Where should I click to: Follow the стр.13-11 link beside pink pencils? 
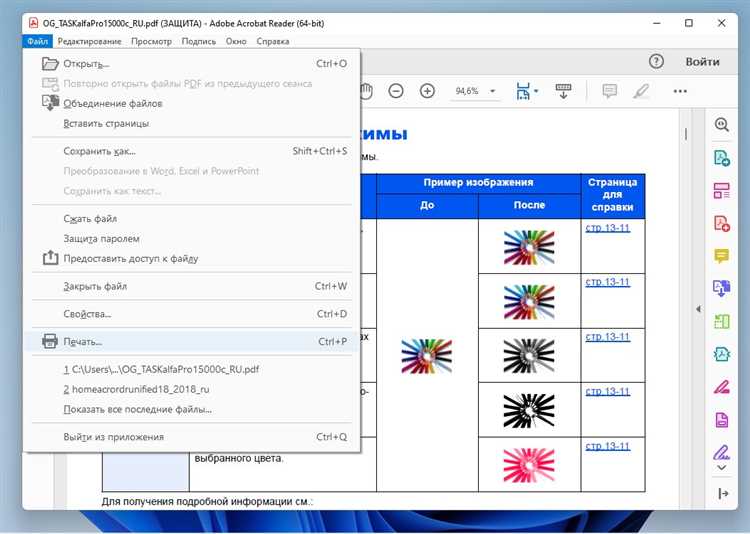(607, 446)
